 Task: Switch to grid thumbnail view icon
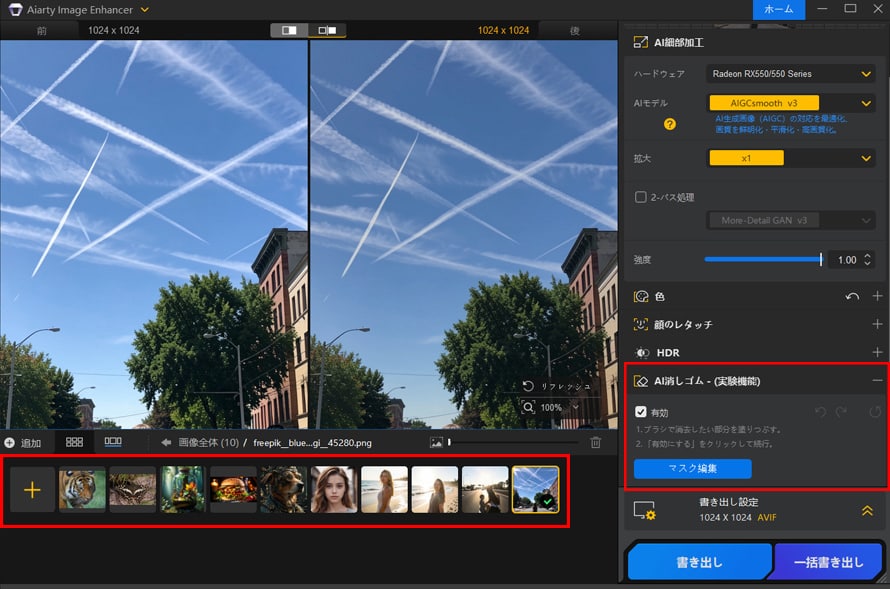pos(74,442)
